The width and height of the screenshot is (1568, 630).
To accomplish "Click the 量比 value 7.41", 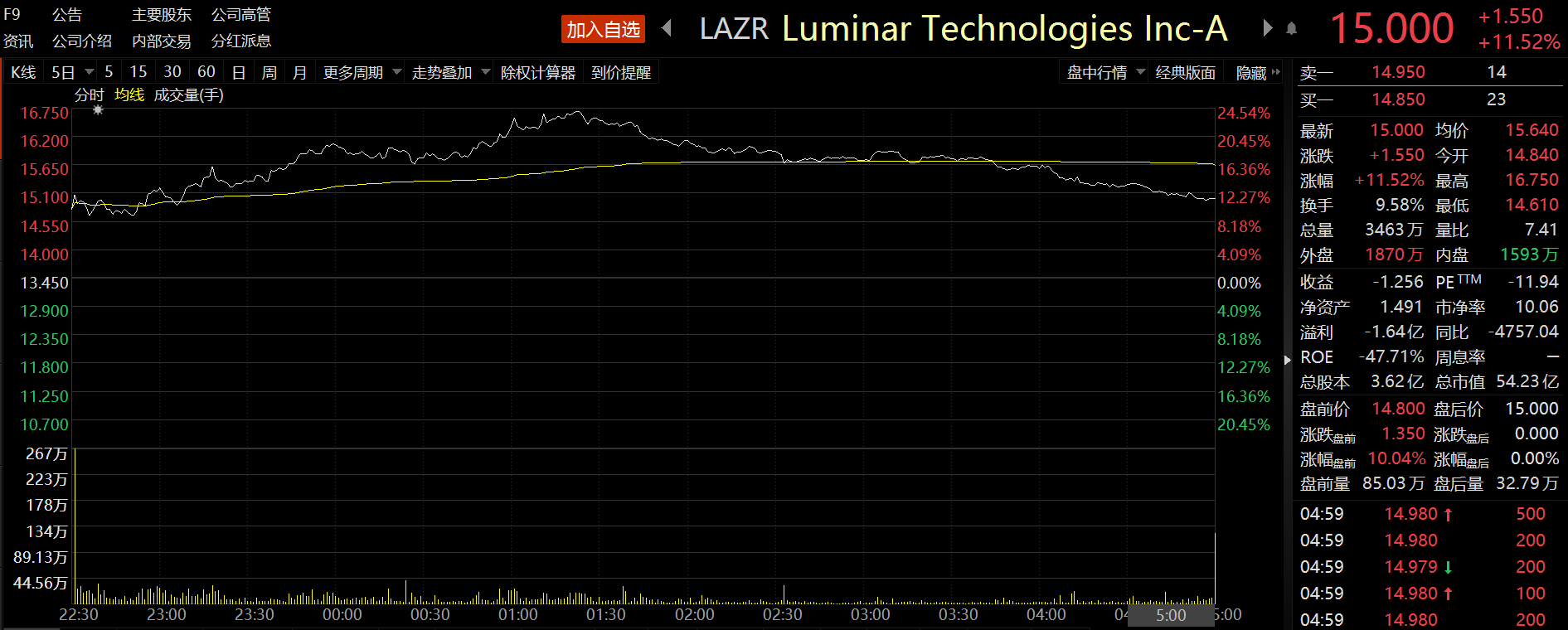I will point(1541,230).
